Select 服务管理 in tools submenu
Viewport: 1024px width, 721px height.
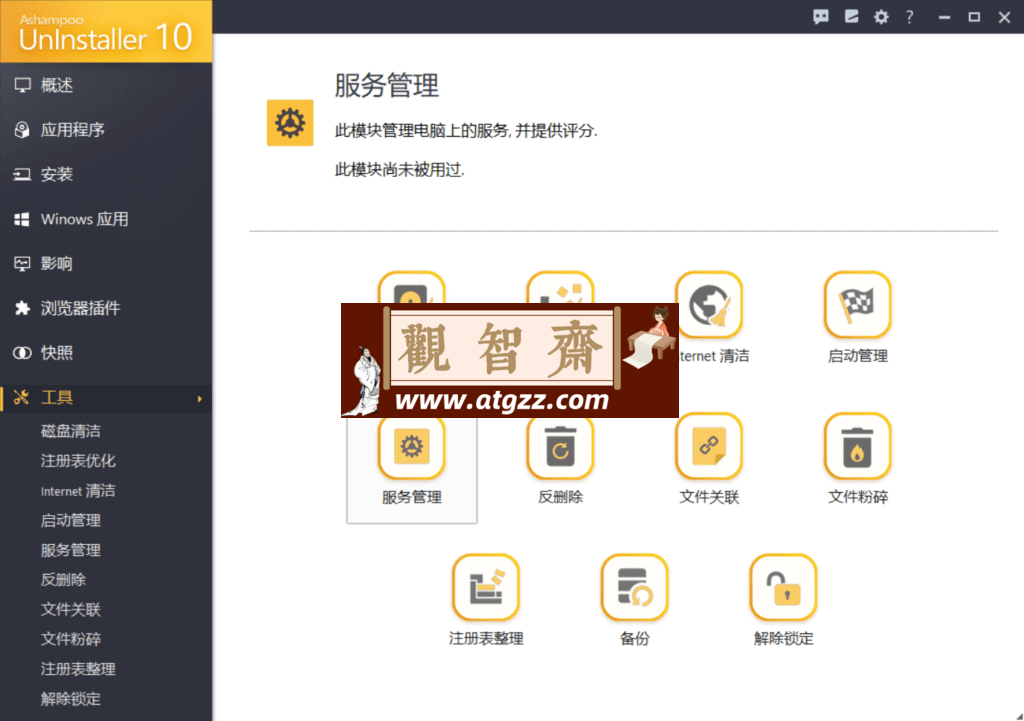click(x=71, y=550)
